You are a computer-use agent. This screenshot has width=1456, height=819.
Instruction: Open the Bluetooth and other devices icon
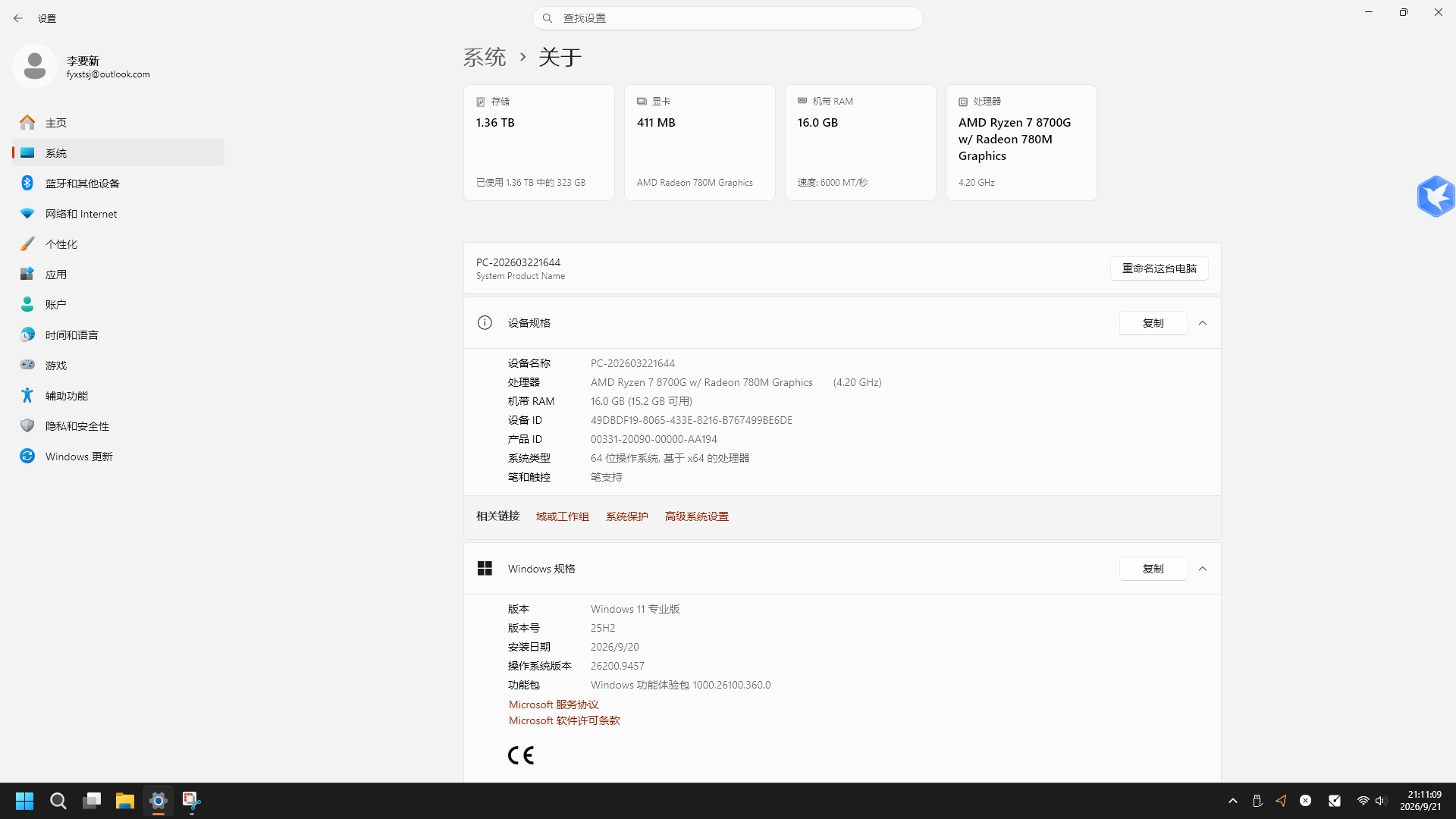pos(27,183)
